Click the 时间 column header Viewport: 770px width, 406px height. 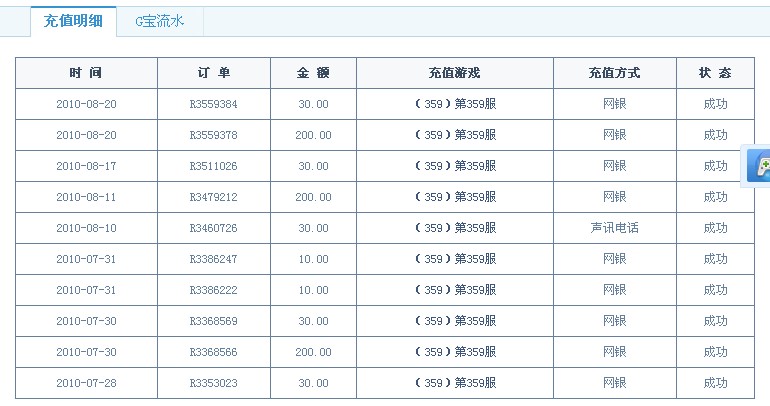86,73
